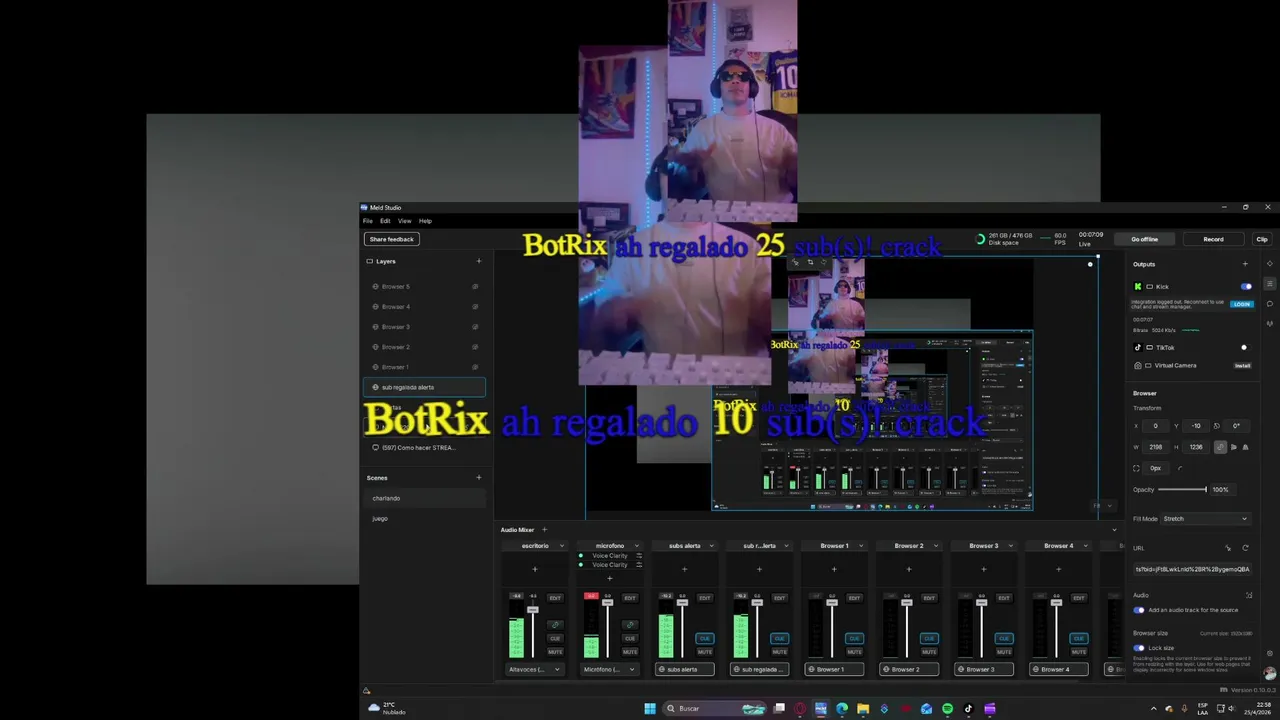Open the properties list icon in the right sidebar
Image resolution: width=1280 pixels, height=720 pixels.
[x=1270, y=284]
